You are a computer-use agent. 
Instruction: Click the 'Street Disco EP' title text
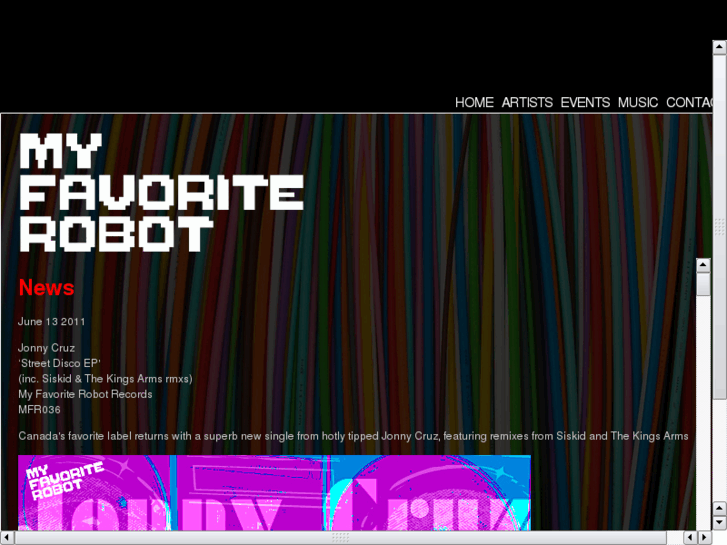pyautogui.click(x=59, y=363)
